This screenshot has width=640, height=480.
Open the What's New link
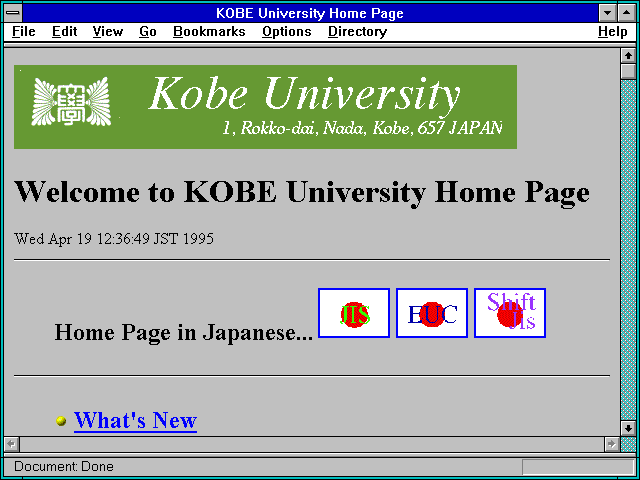coord(136,420)
